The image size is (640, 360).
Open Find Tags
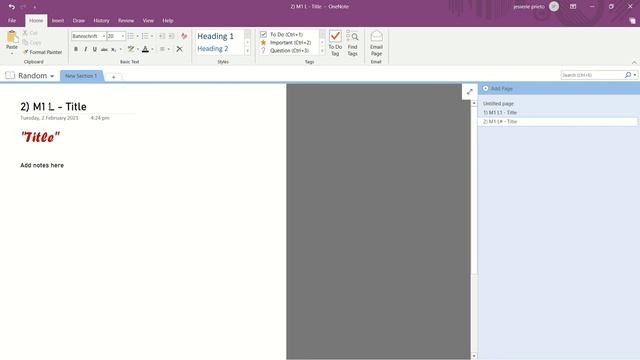353,43
